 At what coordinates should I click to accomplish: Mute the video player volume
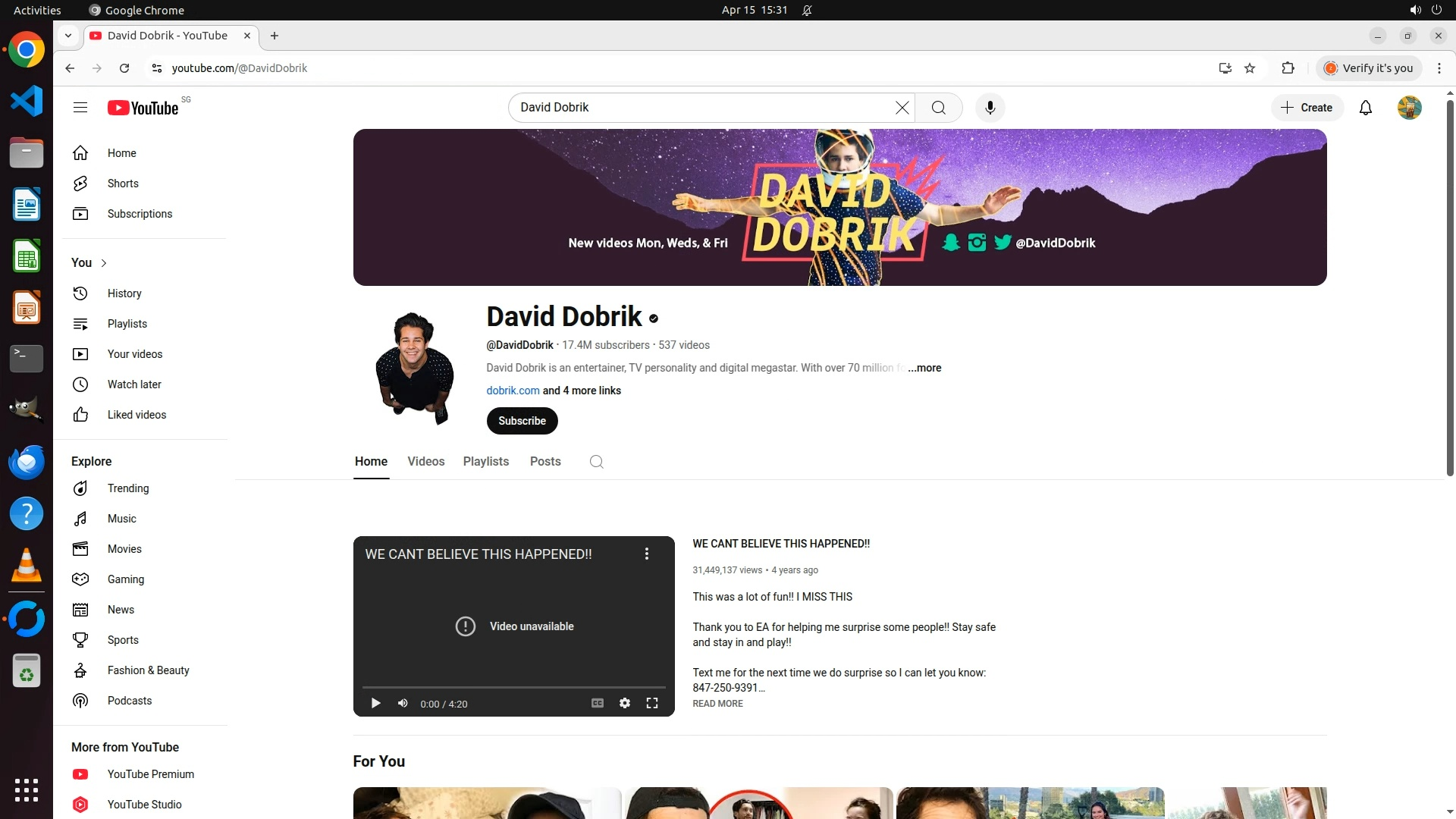(403, 704)
